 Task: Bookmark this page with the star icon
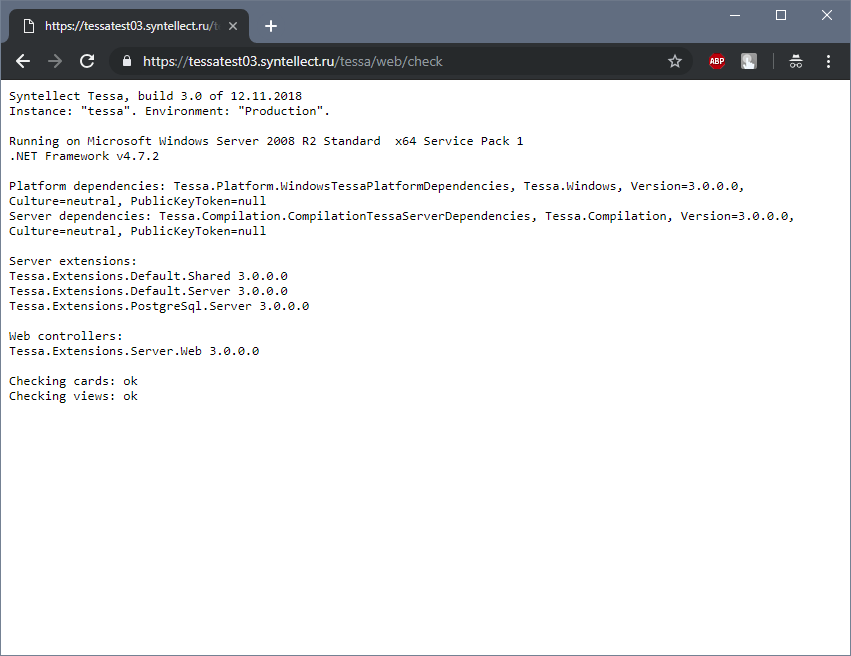click(x=675, y=61)
